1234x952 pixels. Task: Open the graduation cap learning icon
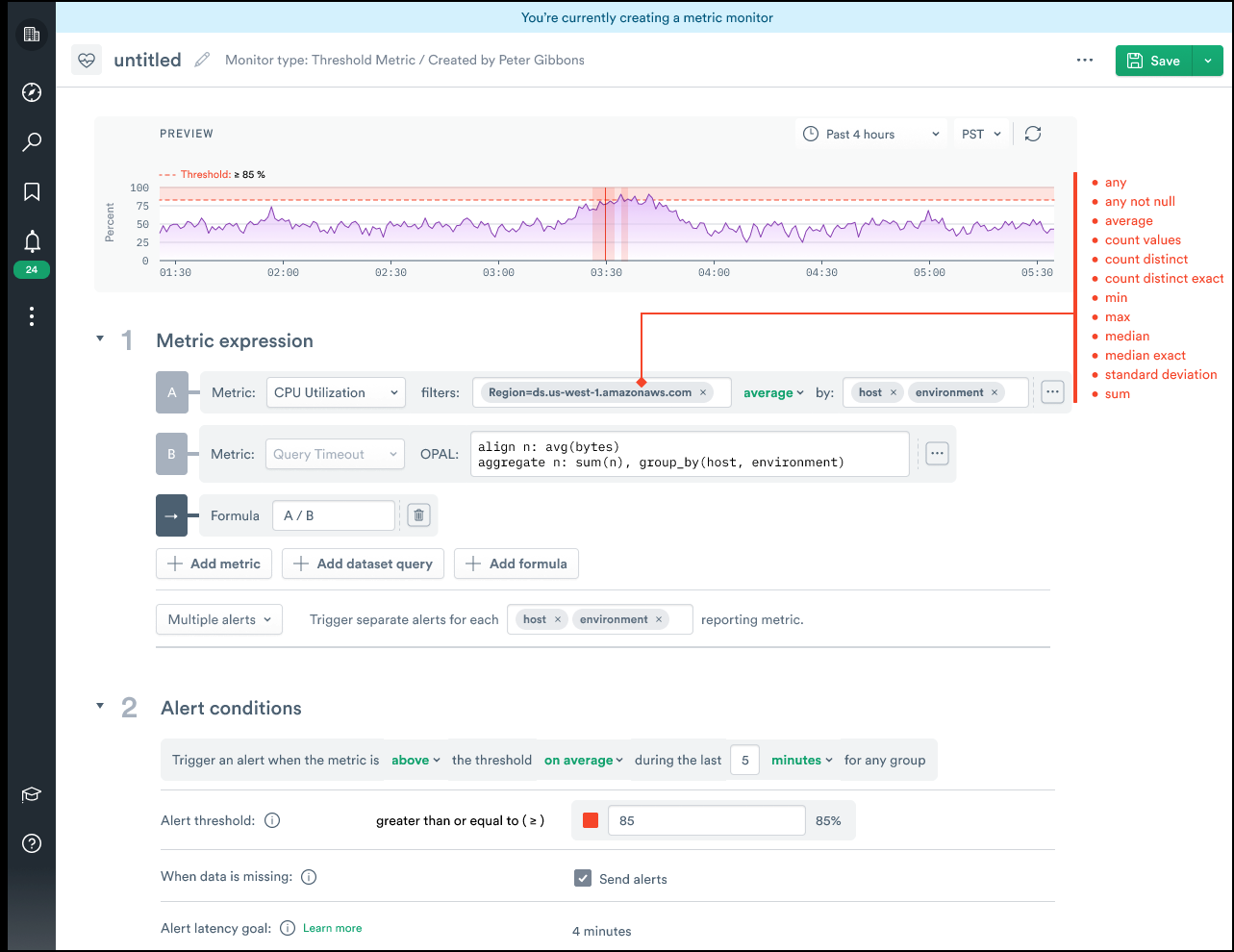pos(32,794)
